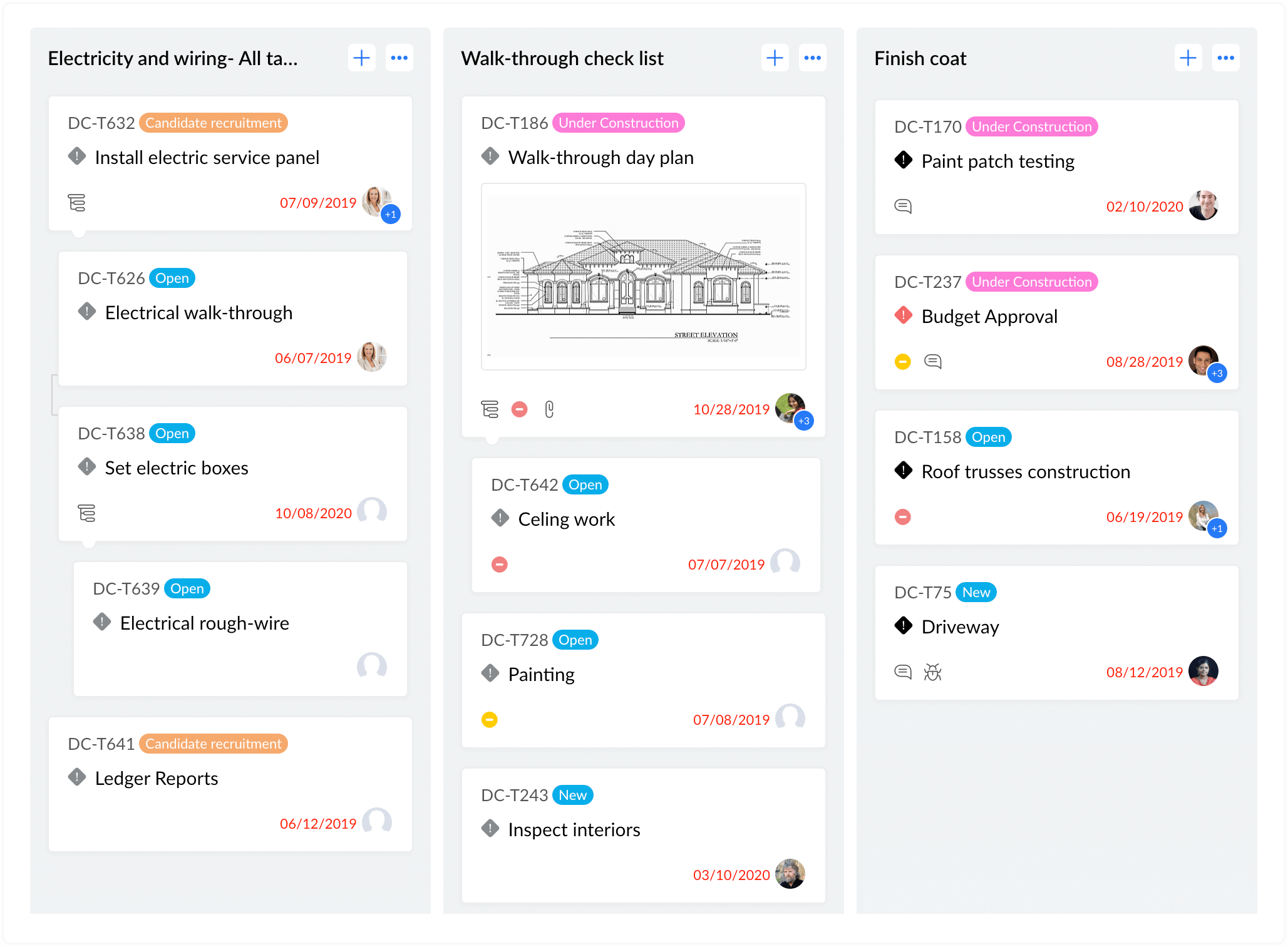Add a task to Walk-through check list

tap(775, 58)
